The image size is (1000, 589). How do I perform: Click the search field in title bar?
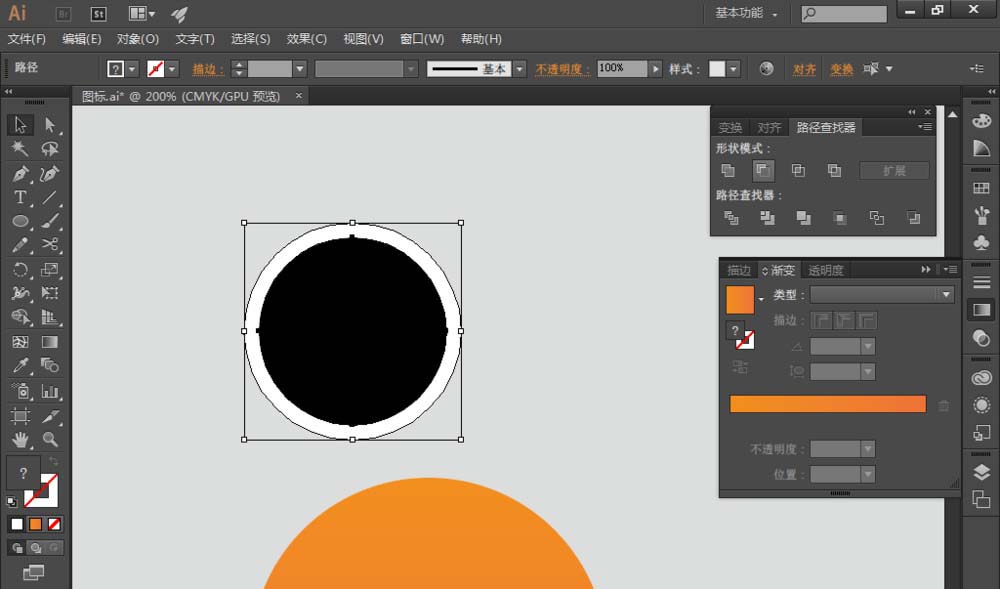(x=844, y=13)
